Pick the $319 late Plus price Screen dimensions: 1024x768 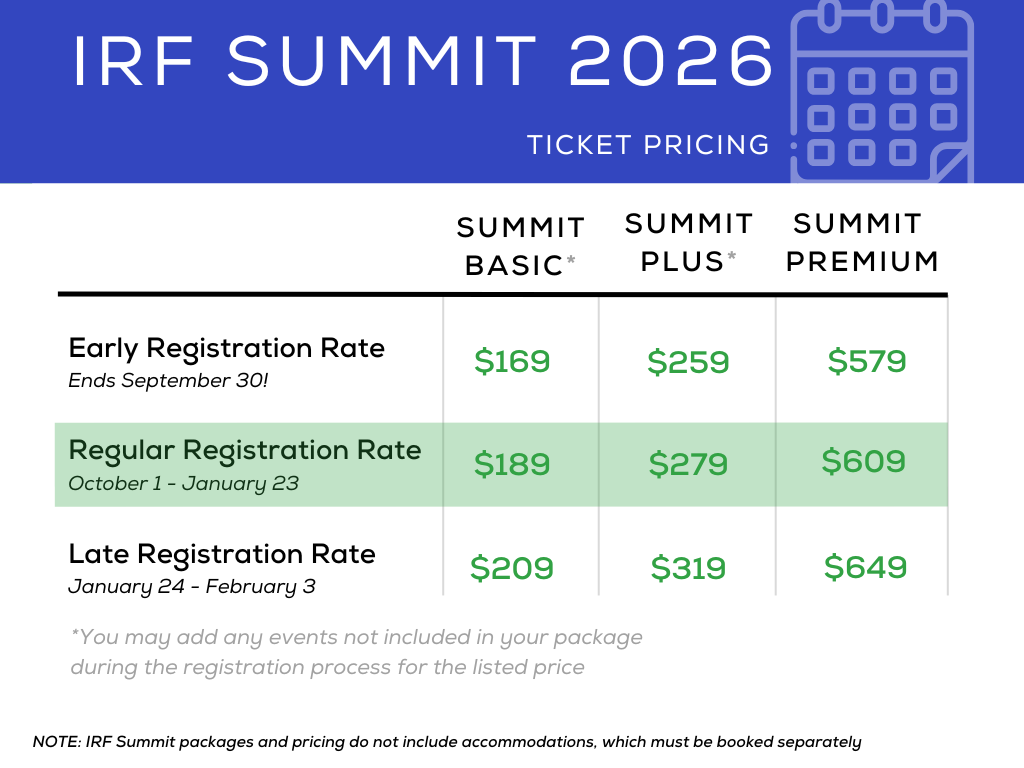[688, 569]
